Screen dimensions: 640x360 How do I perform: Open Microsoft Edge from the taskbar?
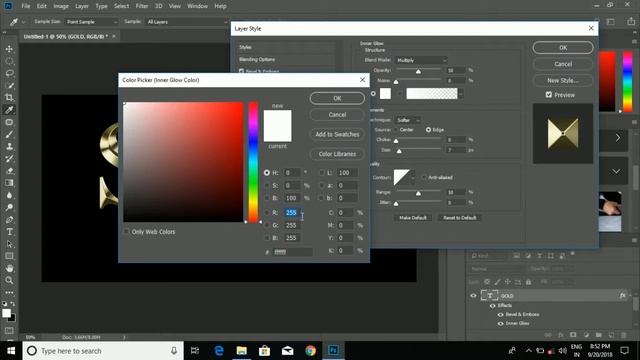click(219, 351)
